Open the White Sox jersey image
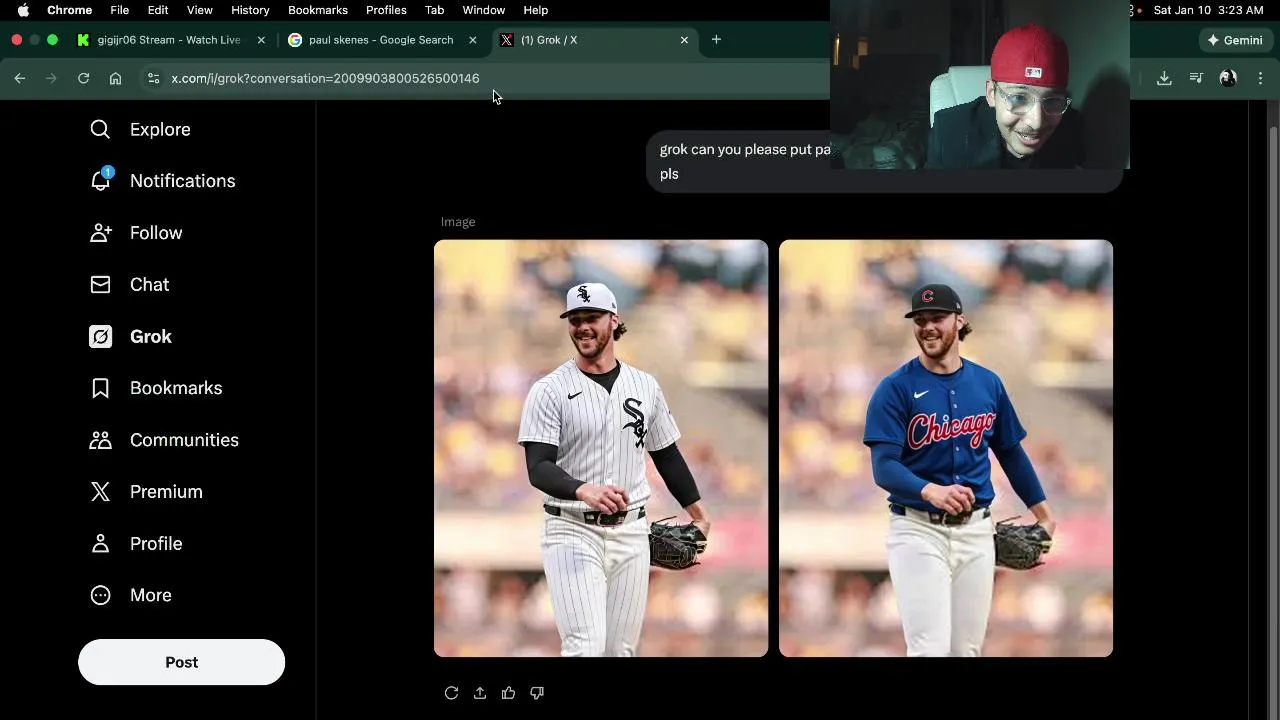The height and width of the screenshot is (720, 1280). tap(601, 448)
